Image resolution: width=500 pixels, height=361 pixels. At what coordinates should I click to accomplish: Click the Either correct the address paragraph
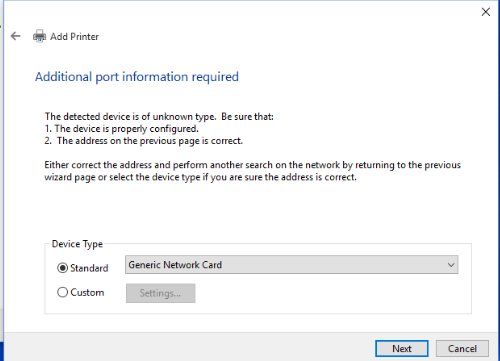[x=252, y=171]
